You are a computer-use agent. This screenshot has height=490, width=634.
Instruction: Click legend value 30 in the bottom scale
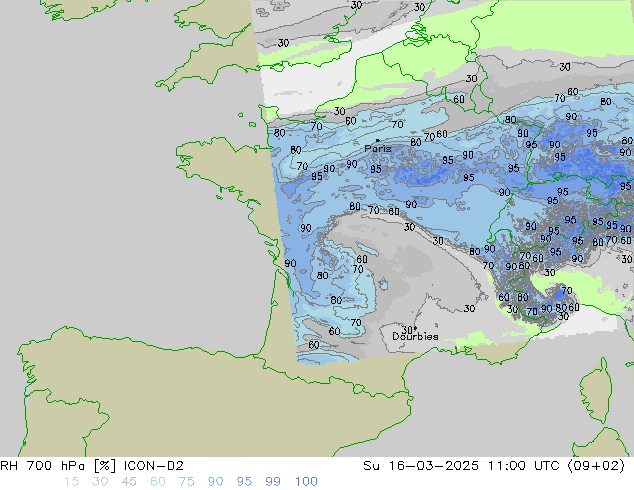(x=100, y=482)
